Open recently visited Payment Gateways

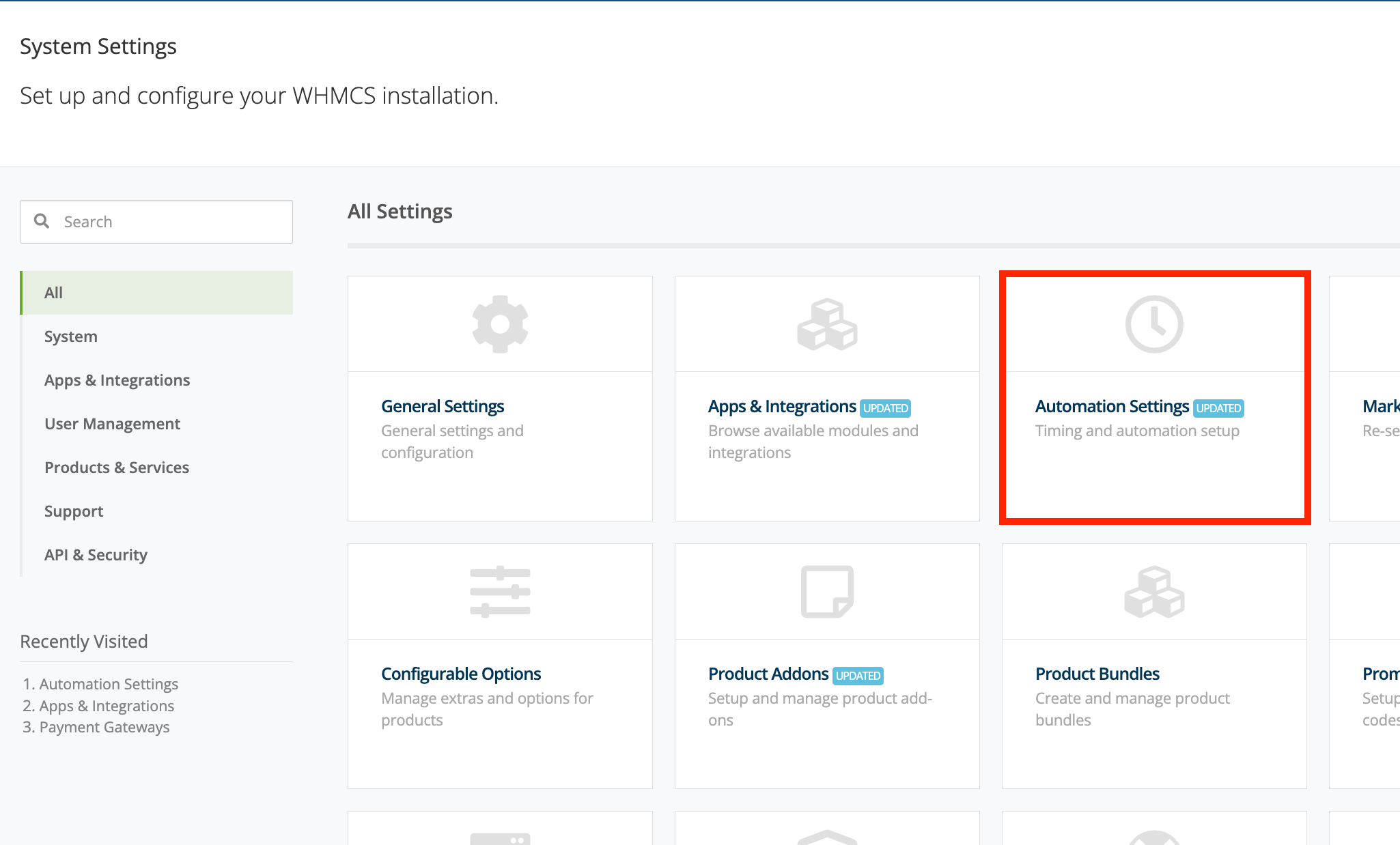pos(104,727)
